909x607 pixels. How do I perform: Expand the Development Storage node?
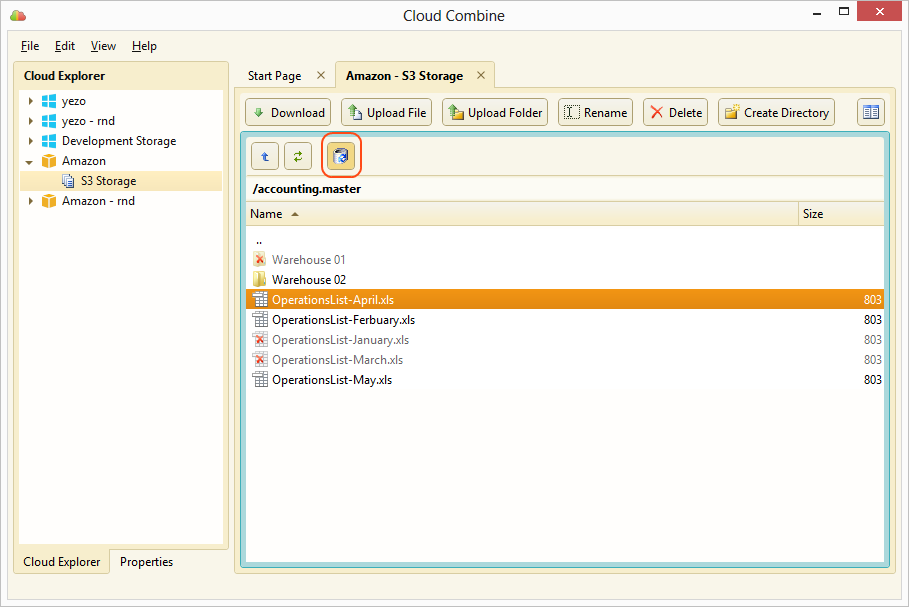pos(31,141)
